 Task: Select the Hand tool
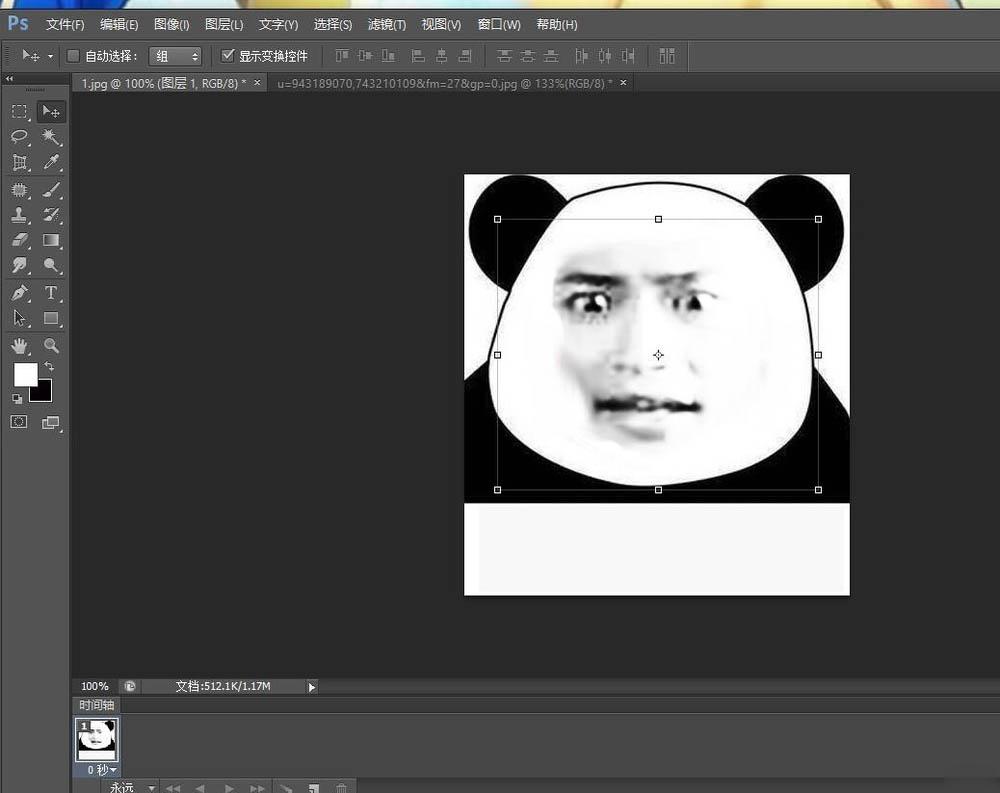[x=19, y=346]
